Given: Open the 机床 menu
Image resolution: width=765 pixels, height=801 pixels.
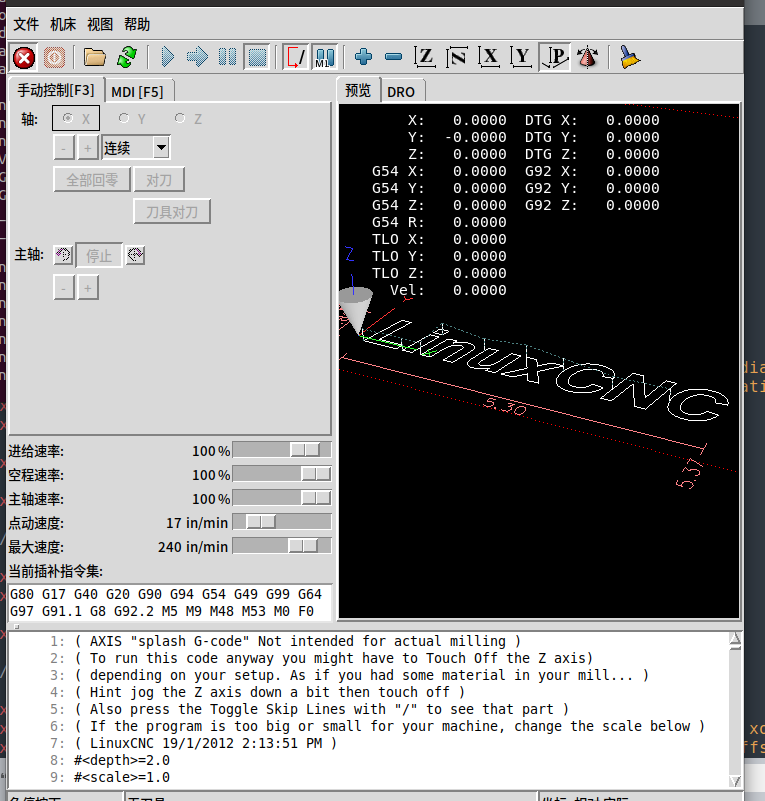Looking at the screenshot, I should [63, 25].
